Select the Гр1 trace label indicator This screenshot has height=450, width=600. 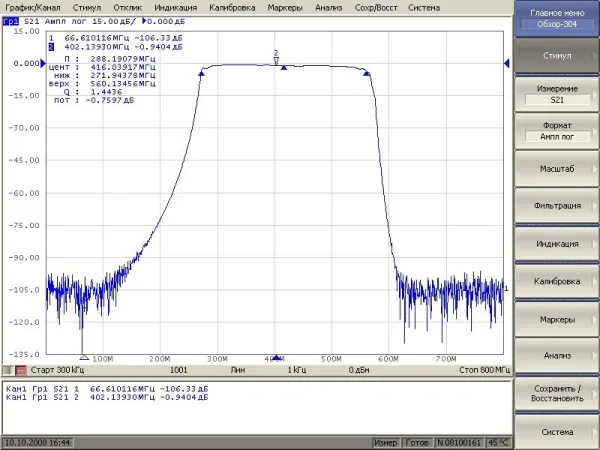tap(10, 20)
